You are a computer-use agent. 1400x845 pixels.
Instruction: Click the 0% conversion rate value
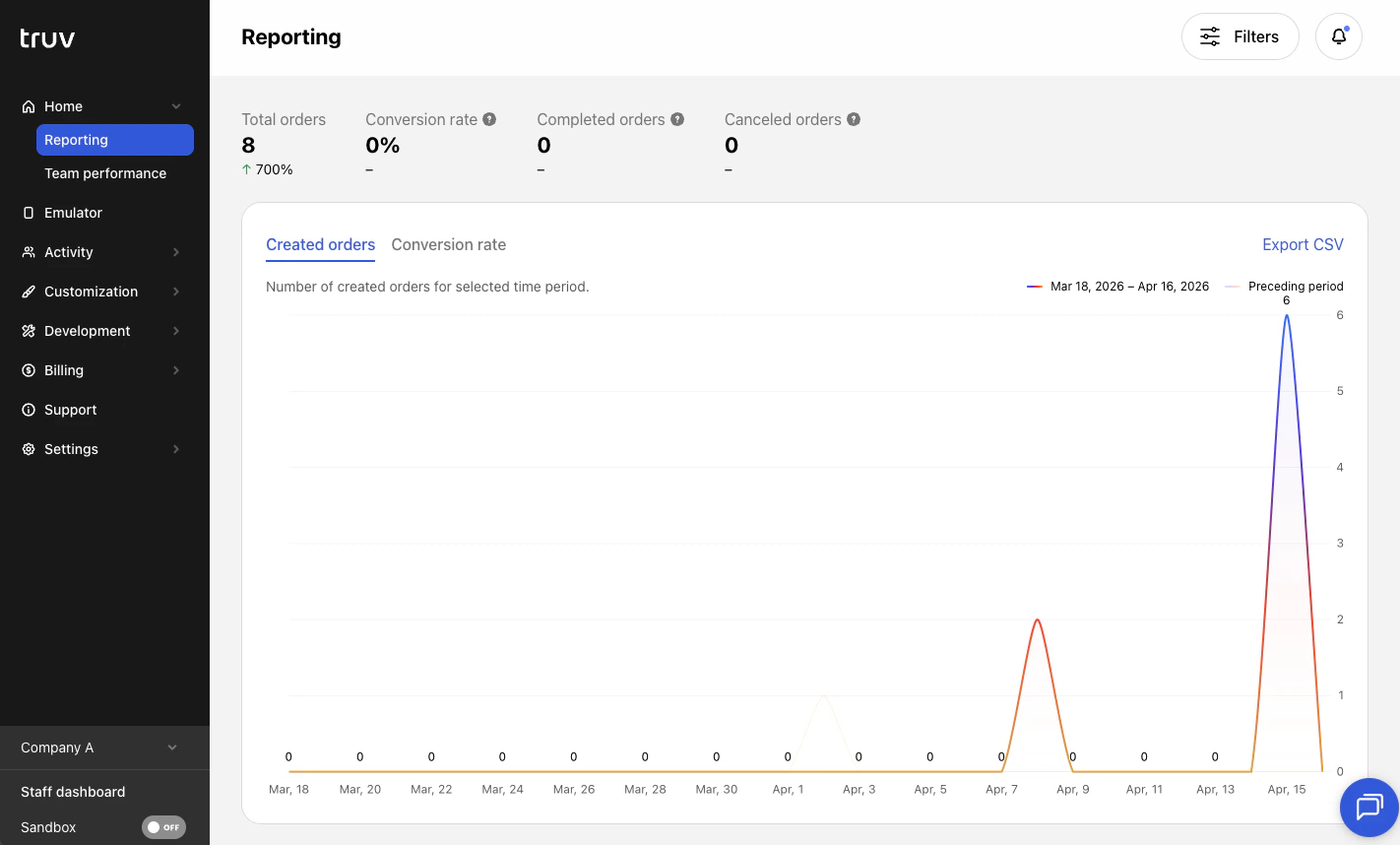point(382,145)
